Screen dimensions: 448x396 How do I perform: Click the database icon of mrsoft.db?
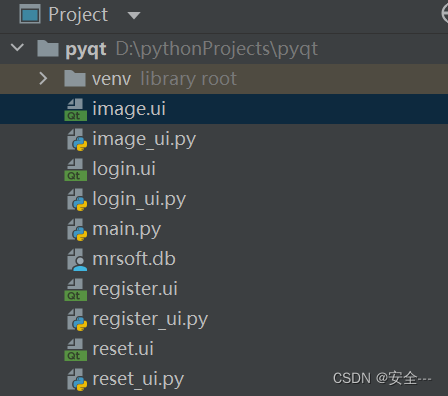coord(77,259)
